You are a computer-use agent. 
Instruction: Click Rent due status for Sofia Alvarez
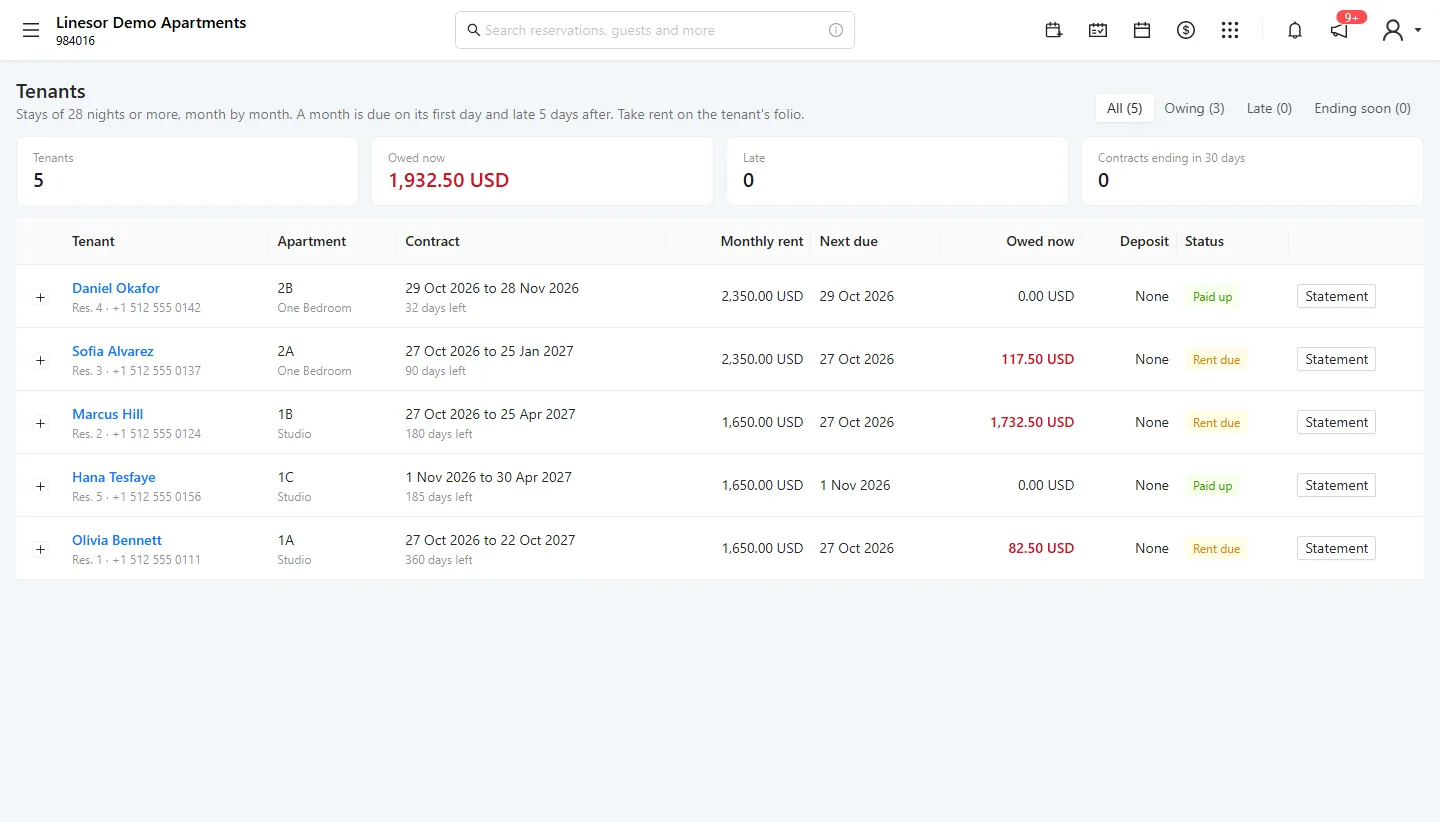pyautogui.click(x=1216, y=360)
